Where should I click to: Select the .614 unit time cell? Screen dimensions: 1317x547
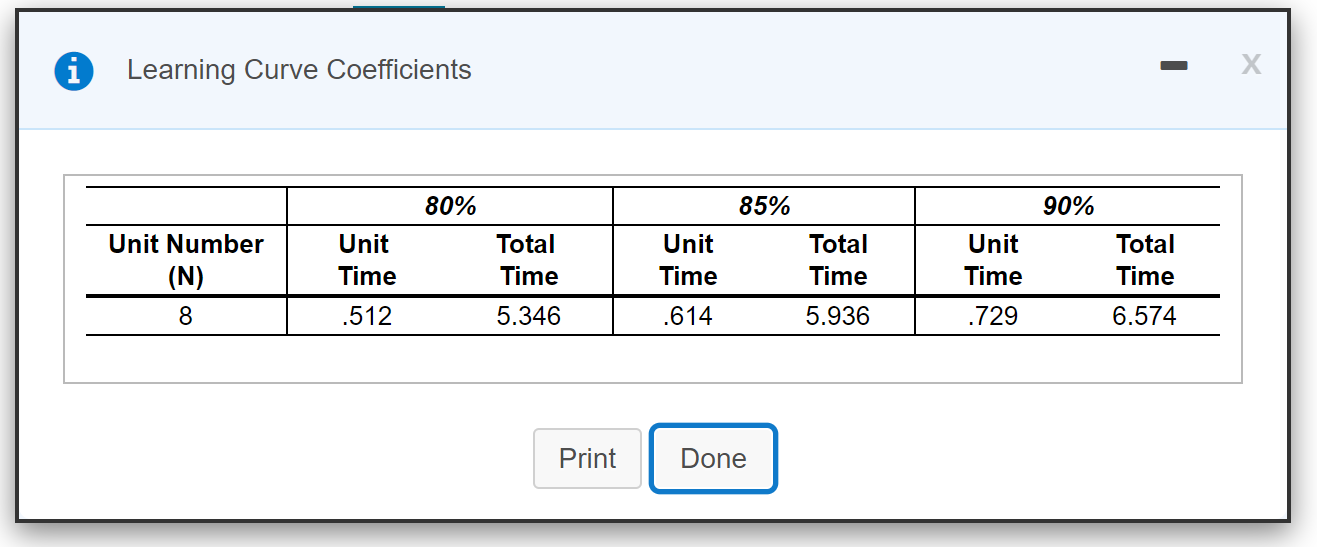pos(688,317)
